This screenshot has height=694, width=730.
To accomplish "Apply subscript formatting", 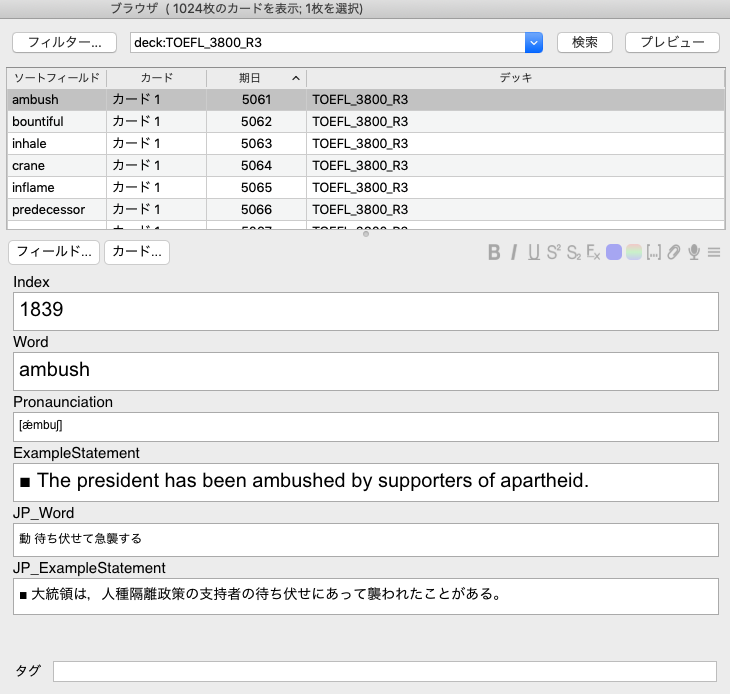I will [x=573, y=252].
